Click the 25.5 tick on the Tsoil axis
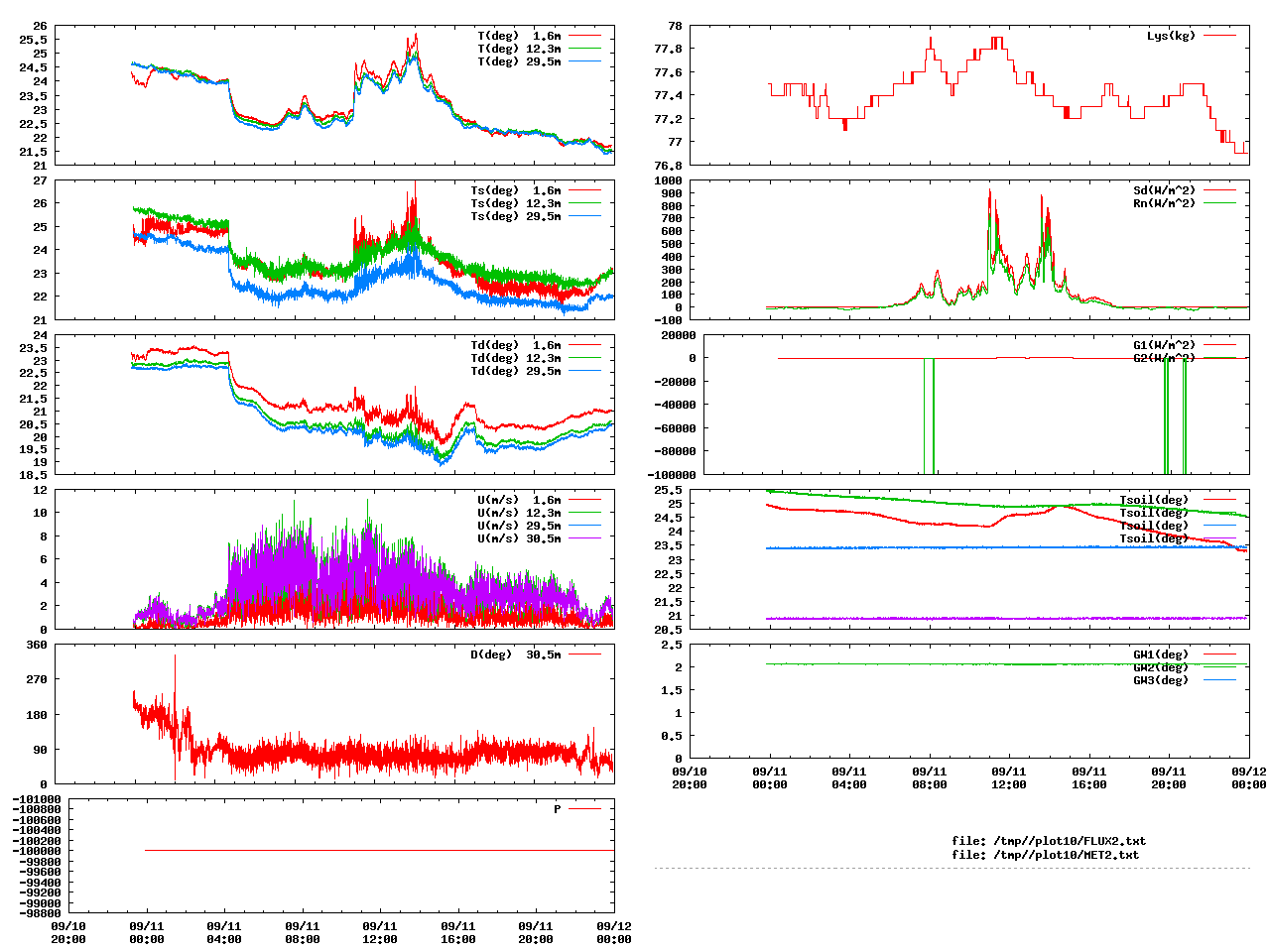 coord(669,490)
